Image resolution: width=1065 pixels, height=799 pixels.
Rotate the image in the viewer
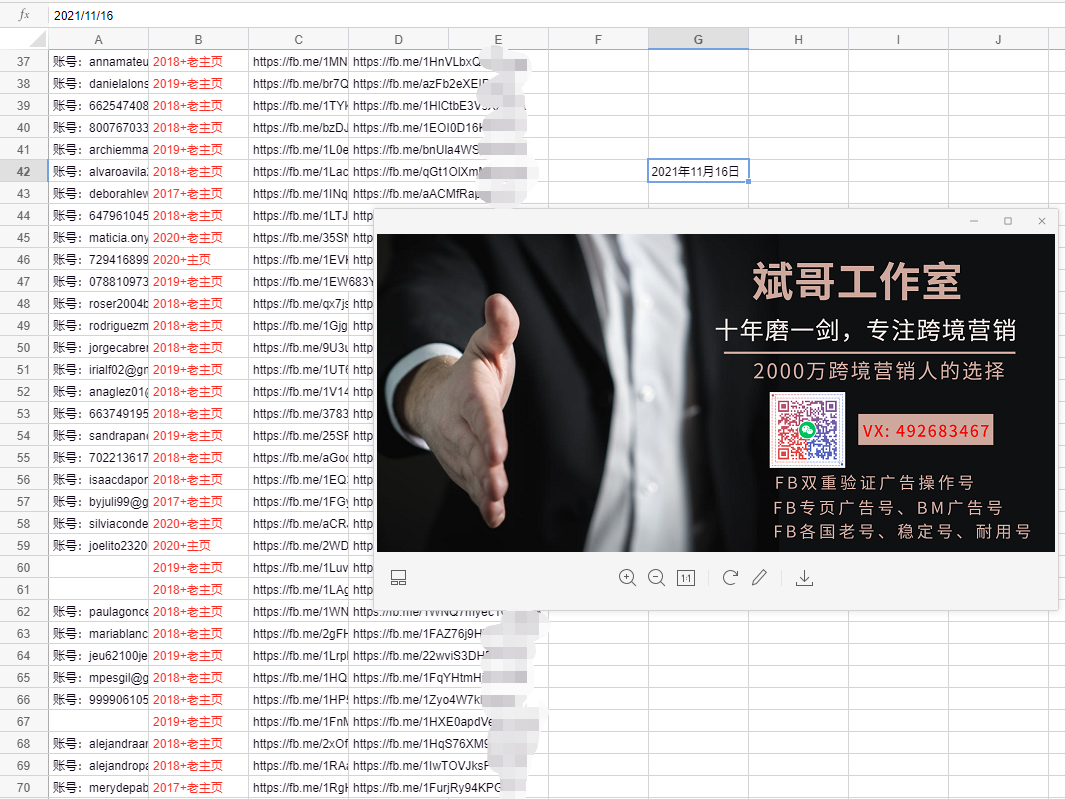pyautogui.click(x=730, y=578)
